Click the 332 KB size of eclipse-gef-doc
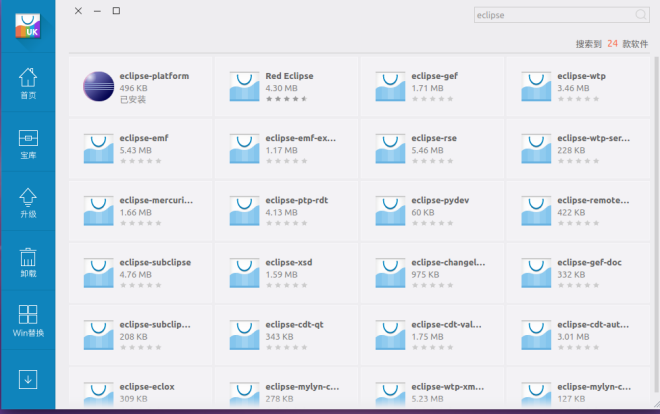Image resolution: width=660 pixels, height=414 pixels. [x=571, y=275]
